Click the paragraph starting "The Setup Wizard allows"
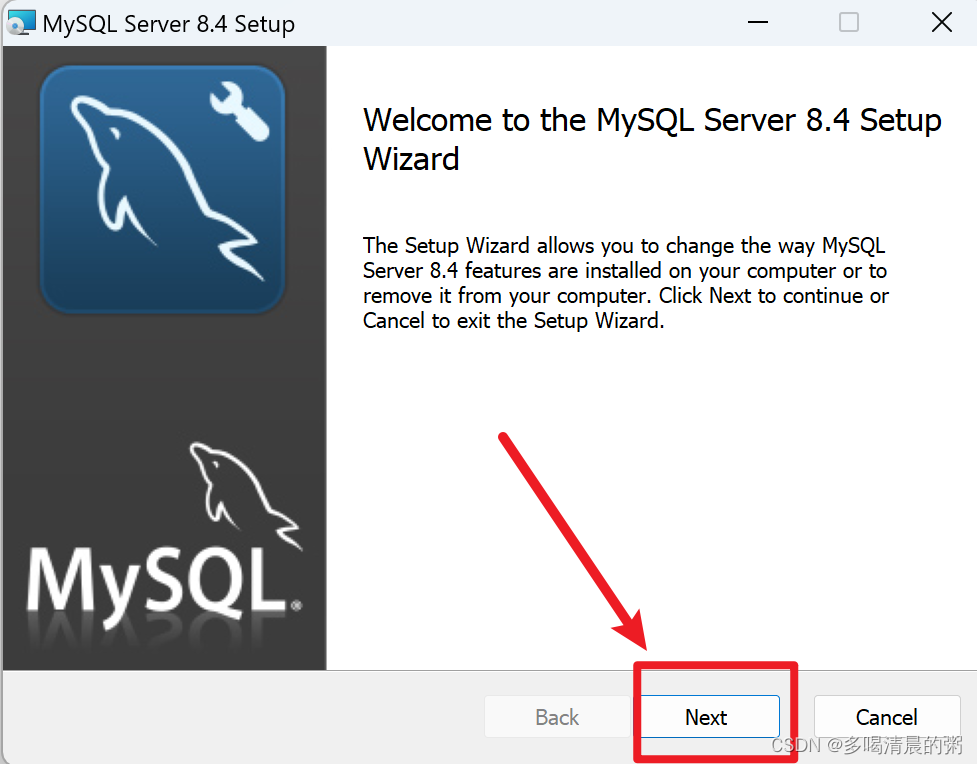This screenshot has height=764, width=977. (626, 283)
